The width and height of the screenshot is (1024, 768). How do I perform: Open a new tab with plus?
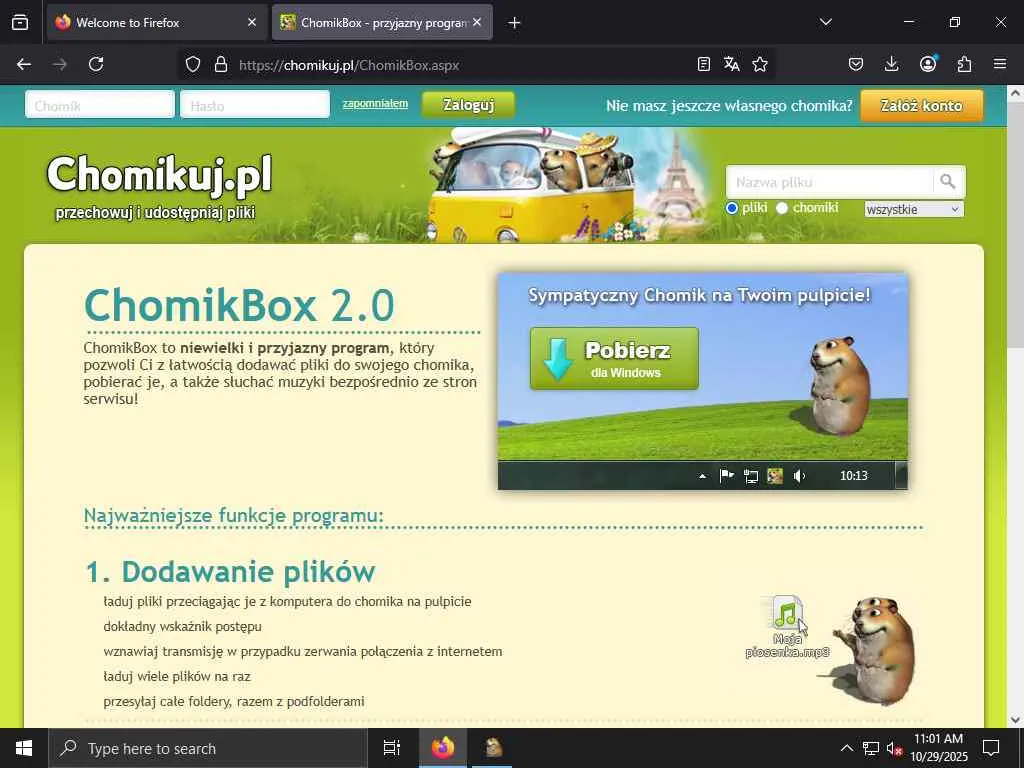point(514,23)
